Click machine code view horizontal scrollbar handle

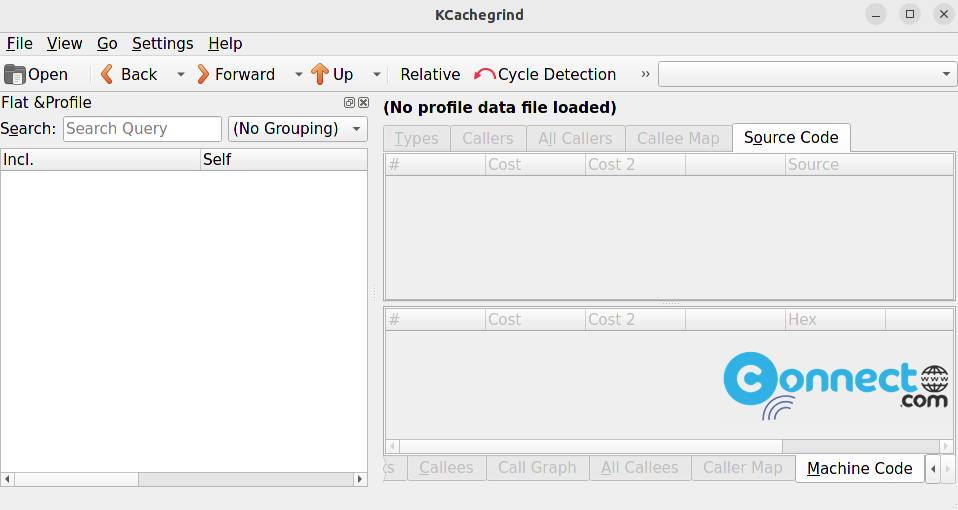[591, 446]
